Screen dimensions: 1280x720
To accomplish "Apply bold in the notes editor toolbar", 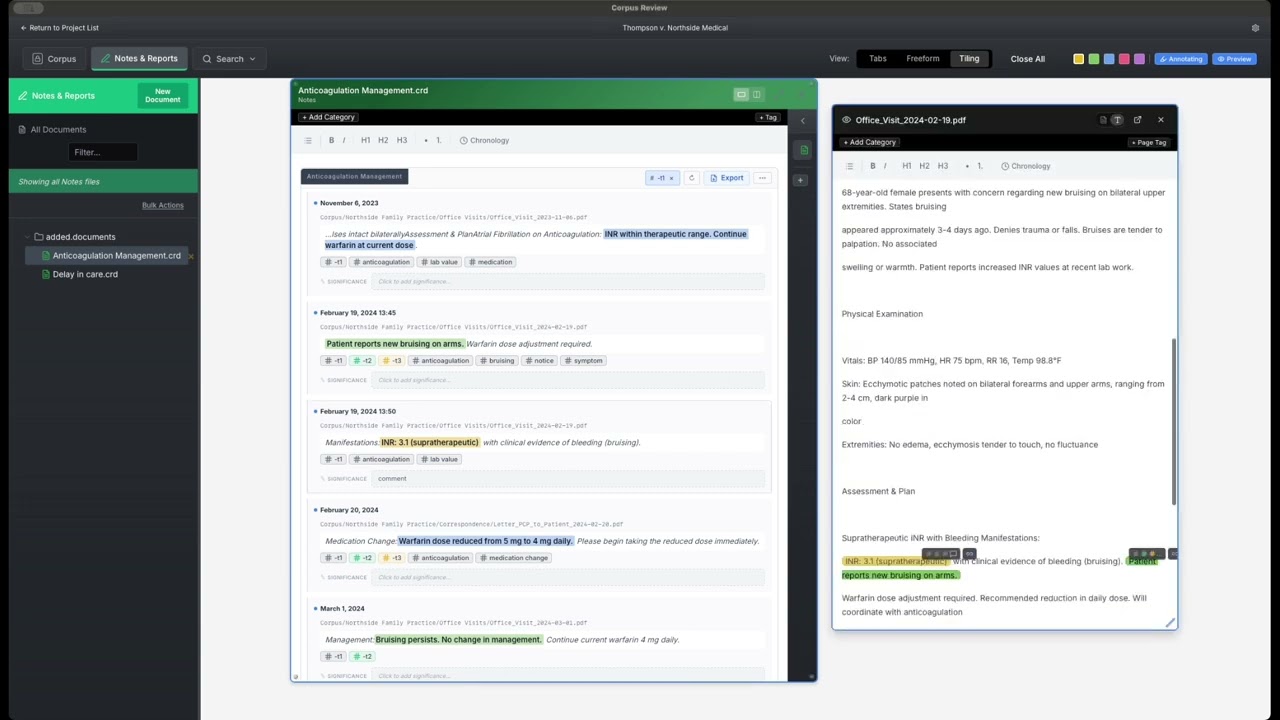I will tap(331, 140).
